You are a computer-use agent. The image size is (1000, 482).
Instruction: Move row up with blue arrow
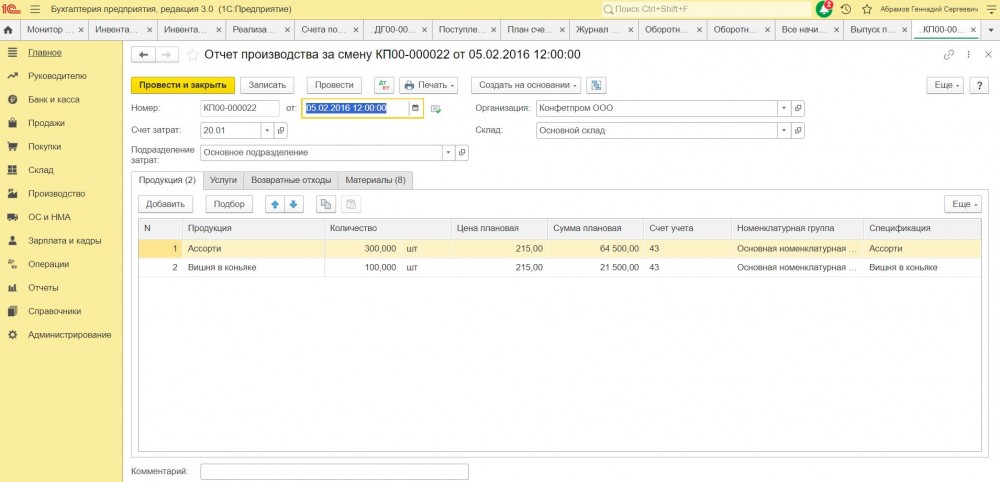point(275,204)
